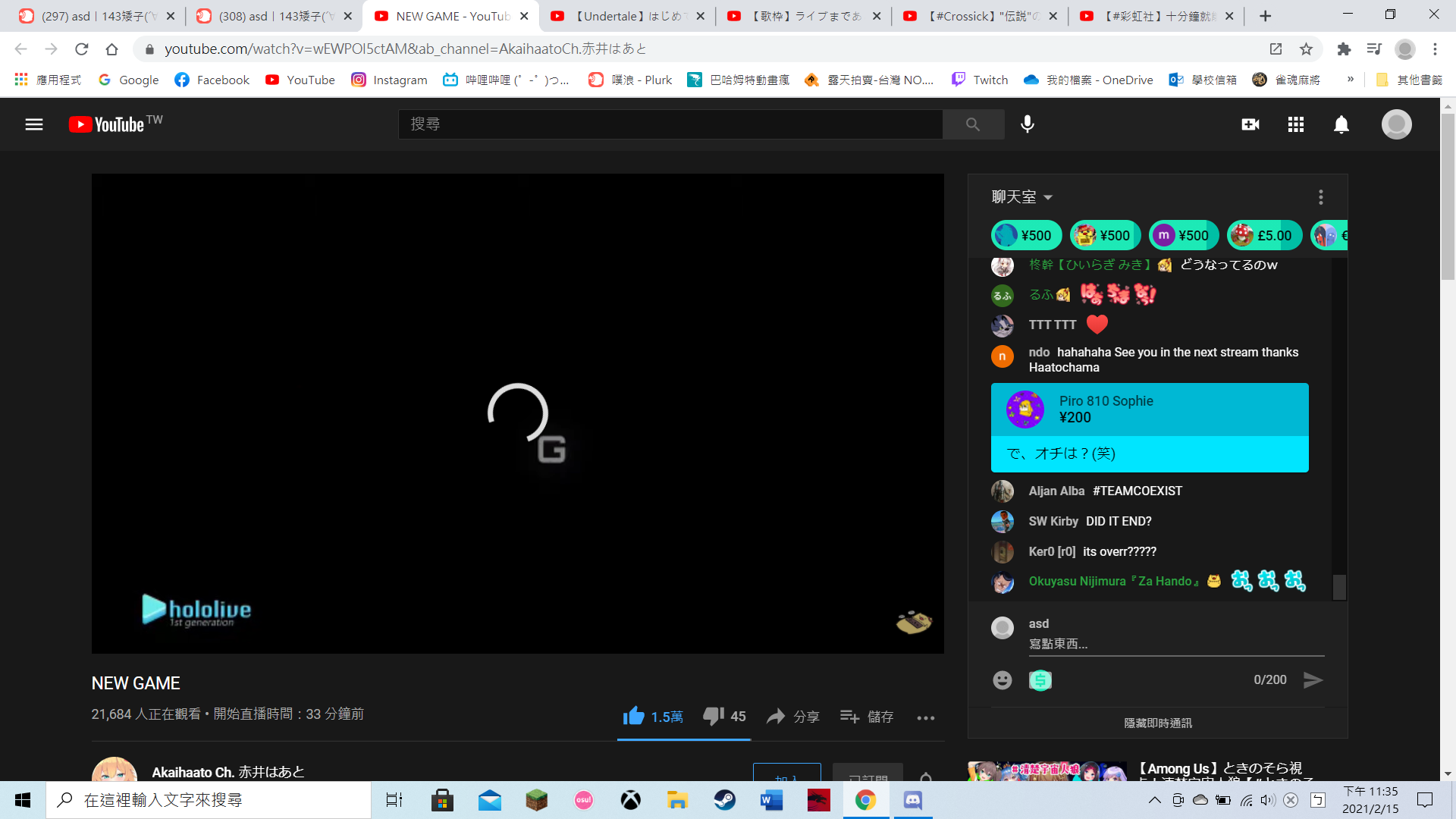
Task: Open chat options three-dot menu
Action: [x=1321, y=197]
